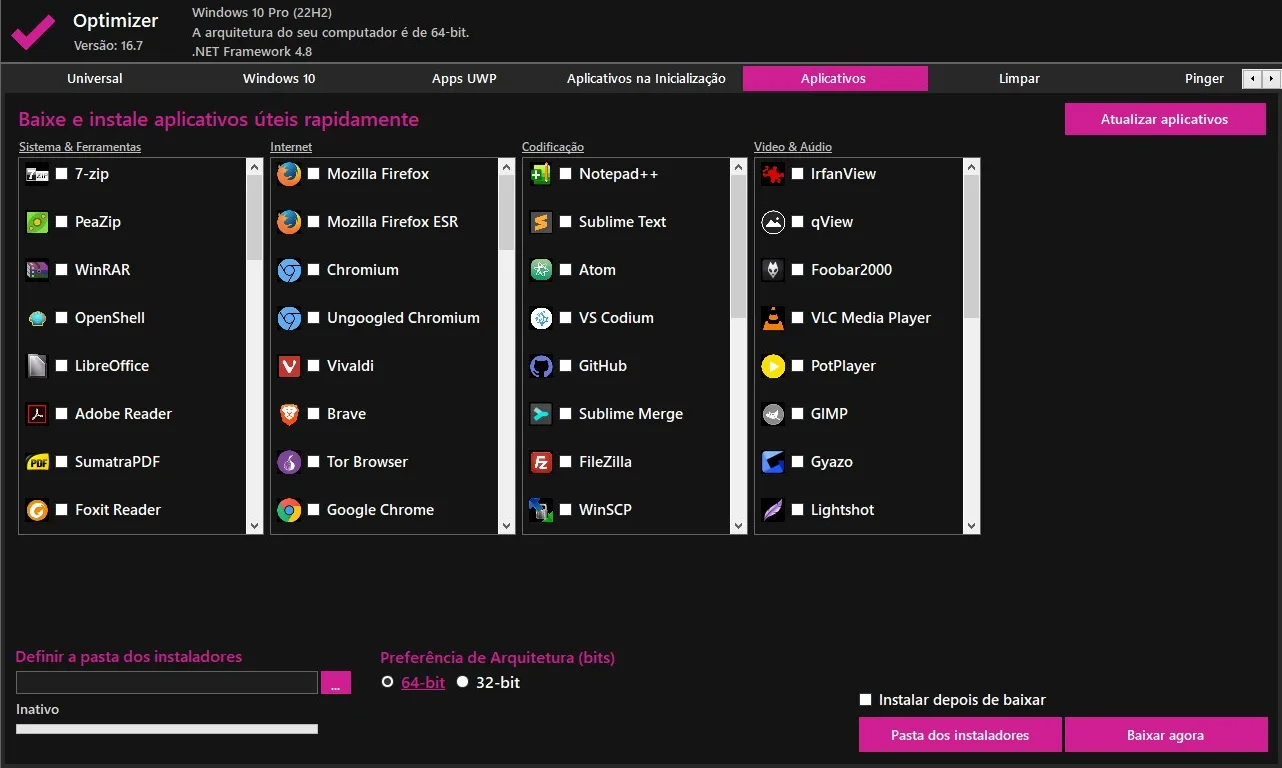Click the GitHub octocat icon
1282x768 pixels.
pos(541,366)
